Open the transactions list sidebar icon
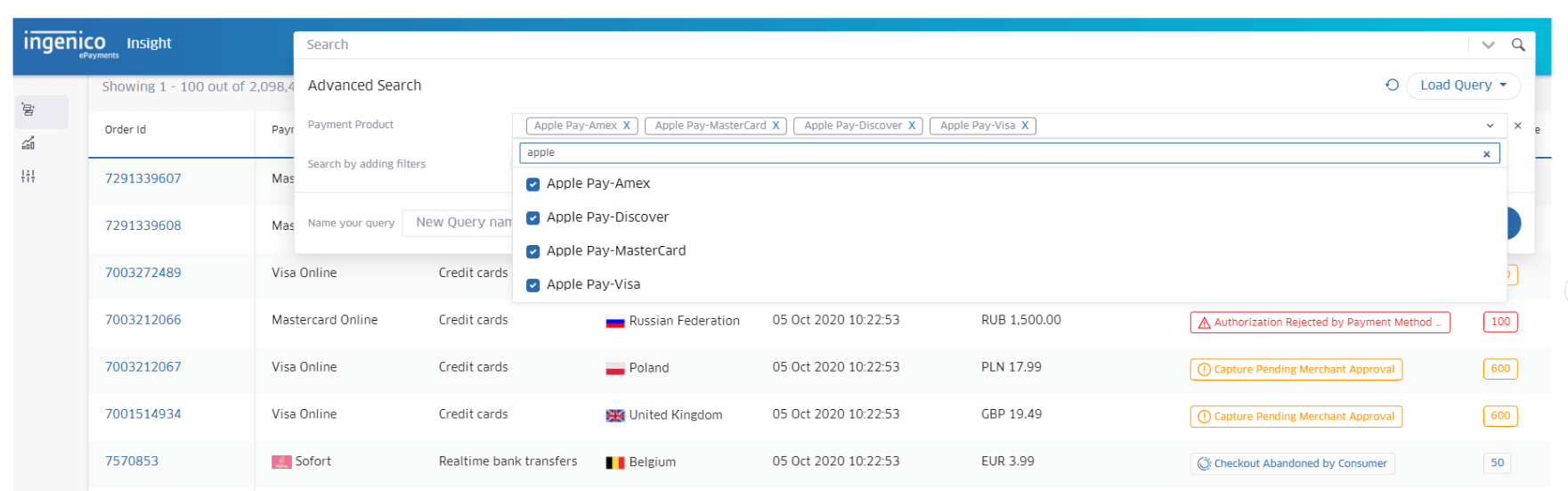This screenshot has width=1568, height=491. point(28,110)
